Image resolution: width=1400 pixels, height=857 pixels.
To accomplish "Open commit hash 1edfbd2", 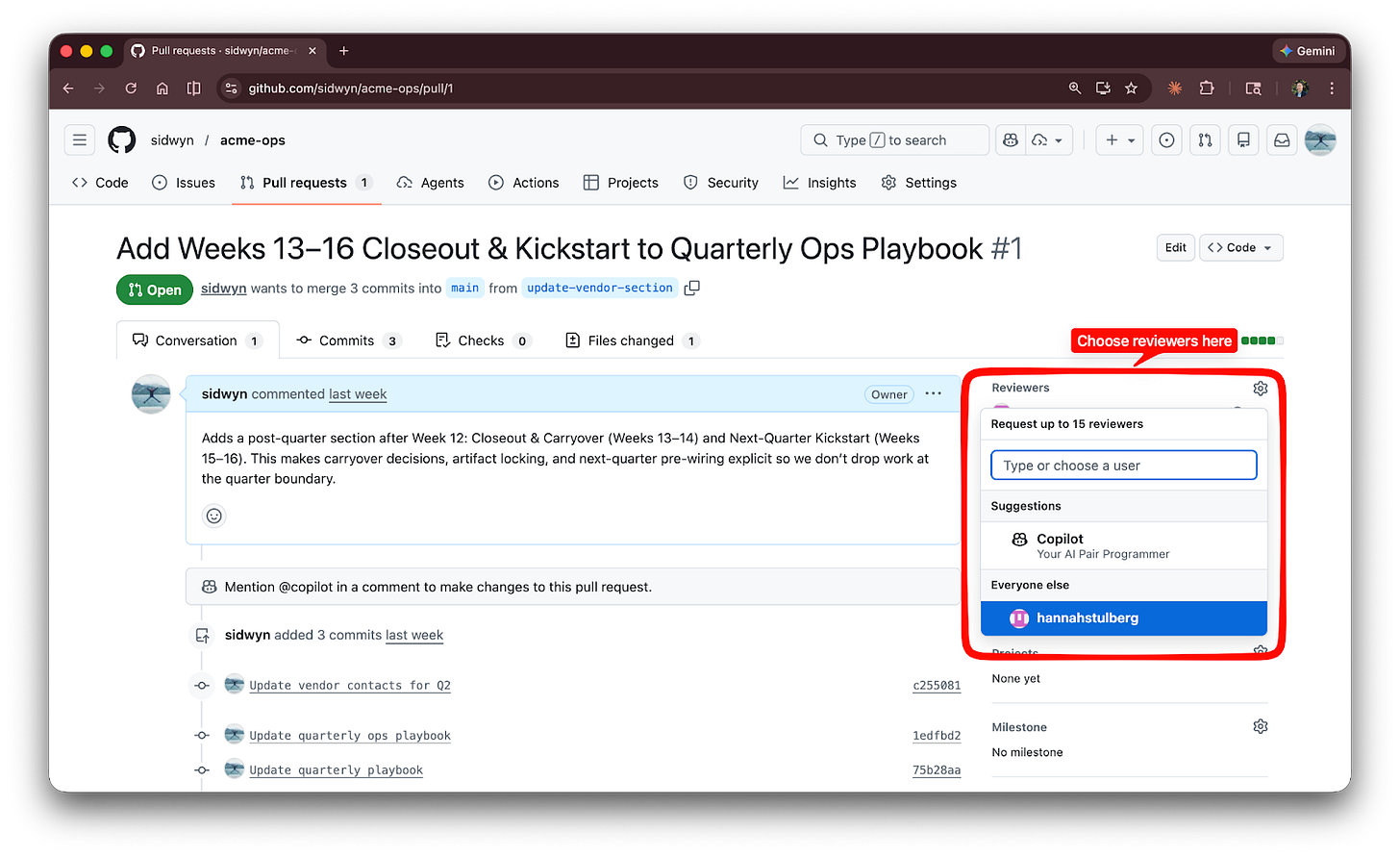I will (937, 736).
